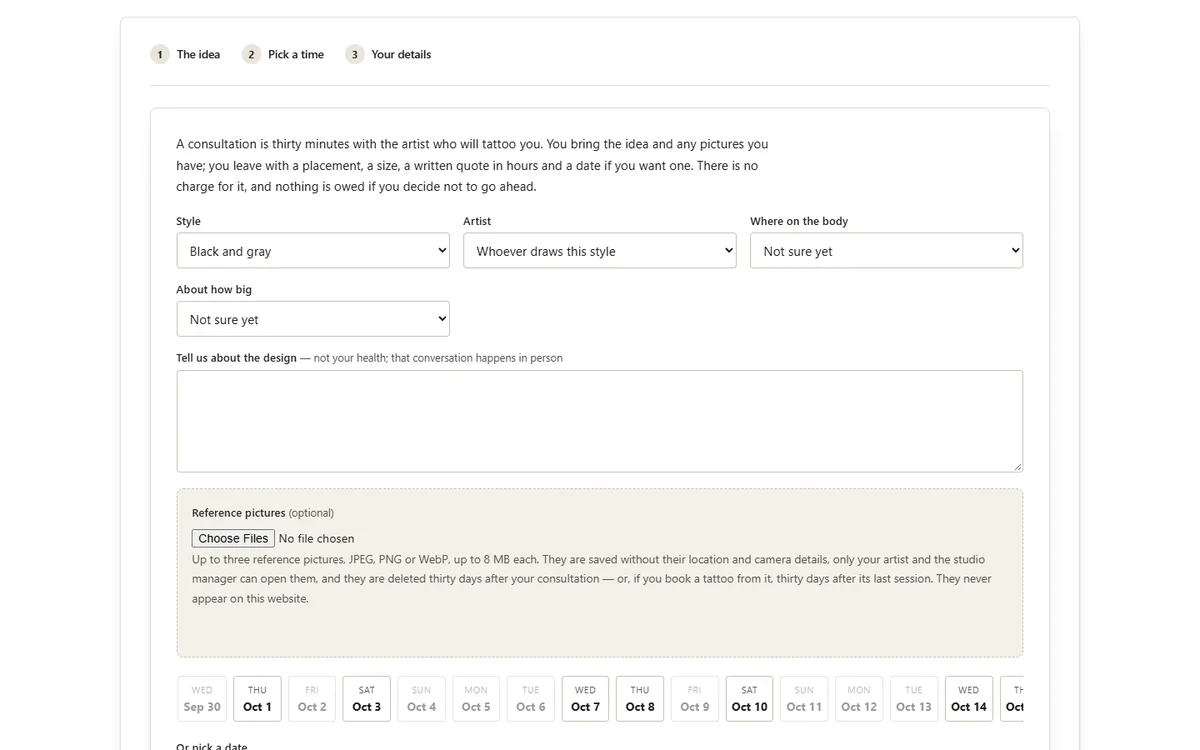
Task: Click into the design description text area
Action: click(600, 421)
